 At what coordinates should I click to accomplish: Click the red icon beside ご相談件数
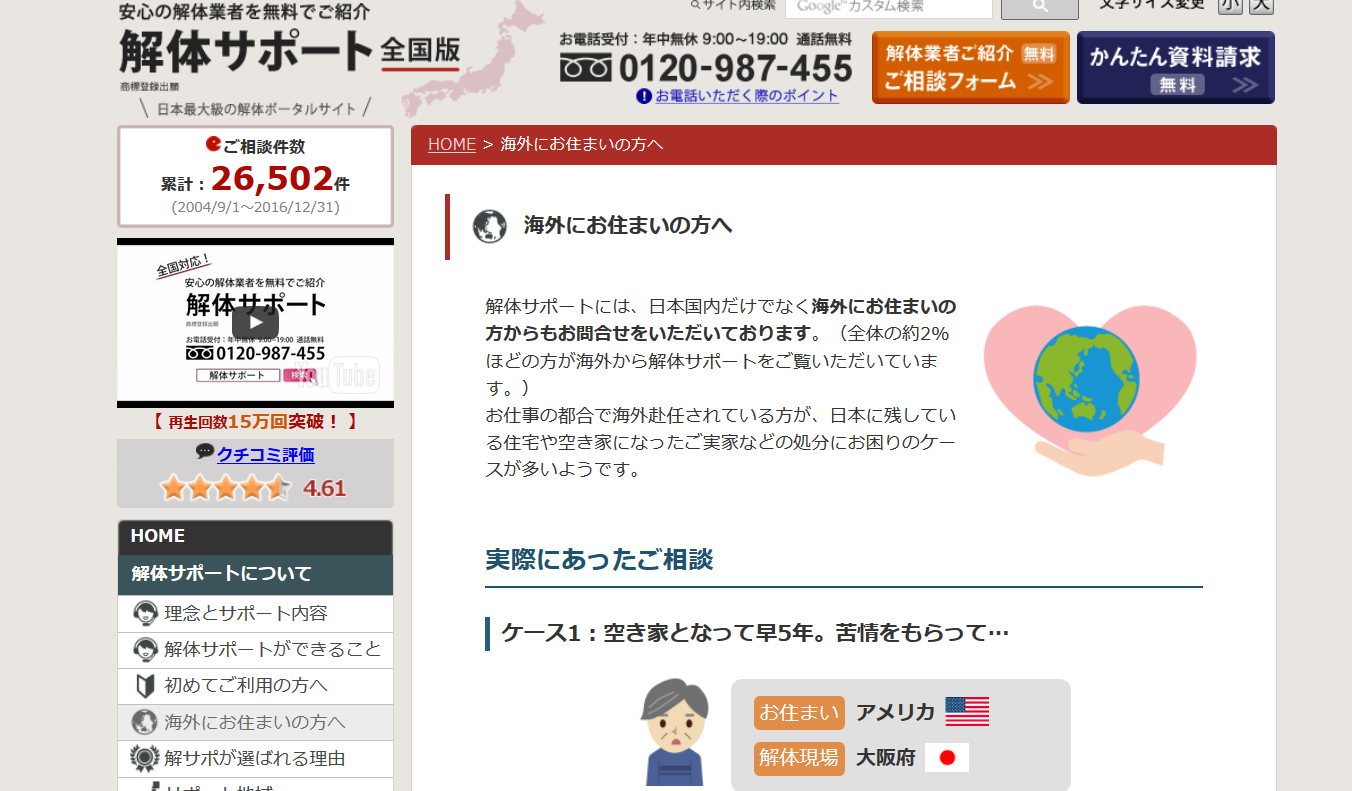(x=213, y=144)
